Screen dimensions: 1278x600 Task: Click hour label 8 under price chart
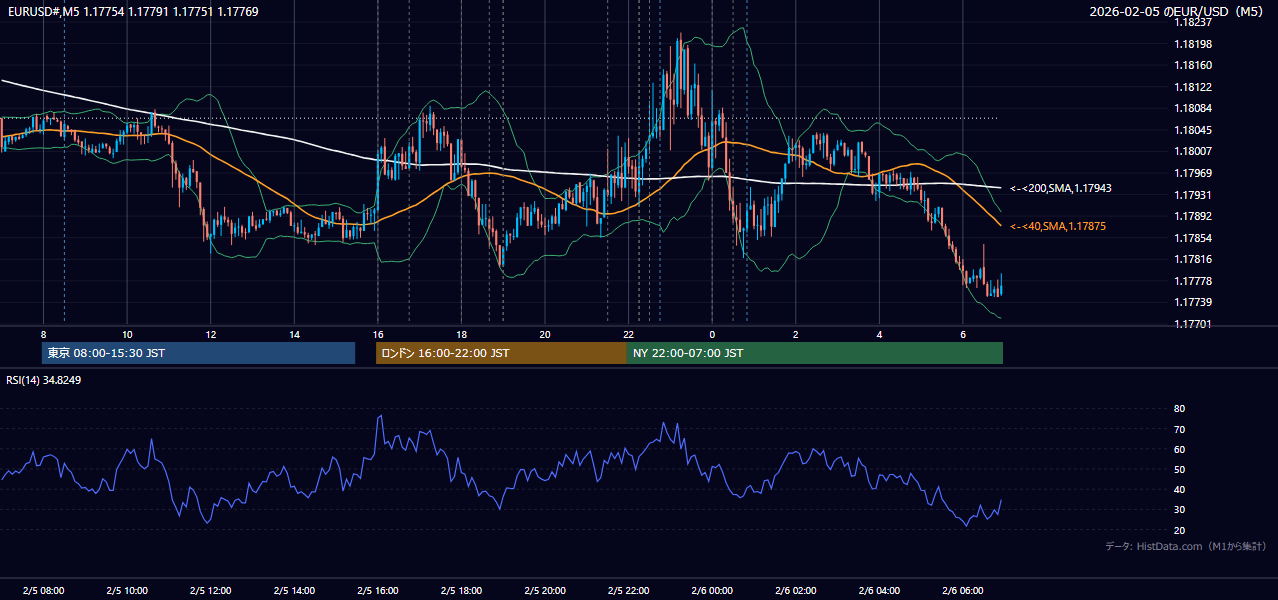[x=43, y=333]
